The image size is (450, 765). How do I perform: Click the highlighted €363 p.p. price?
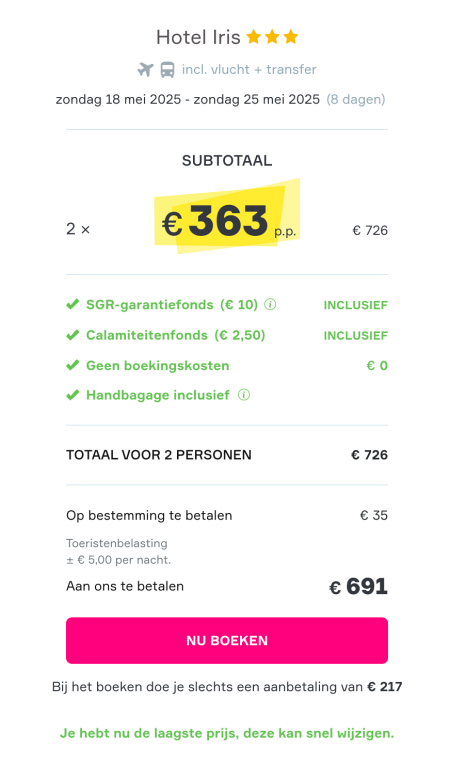click(227, 221)
